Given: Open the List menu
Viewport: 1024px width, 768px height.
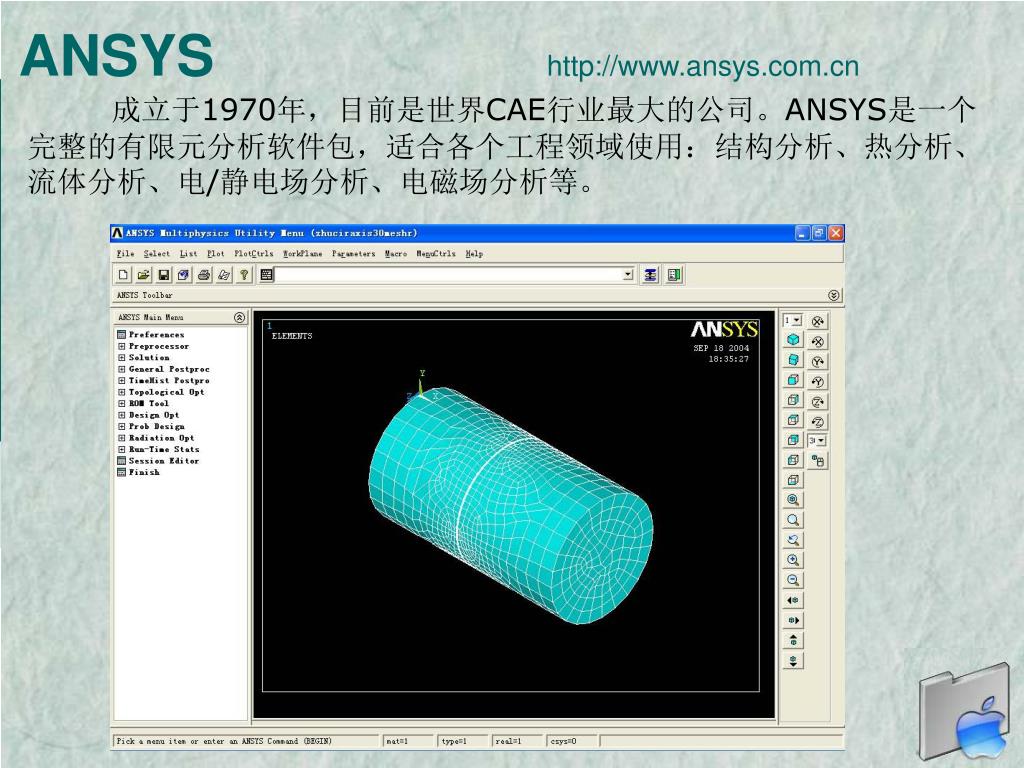Looking at the screenshot, I should point(189,253).
